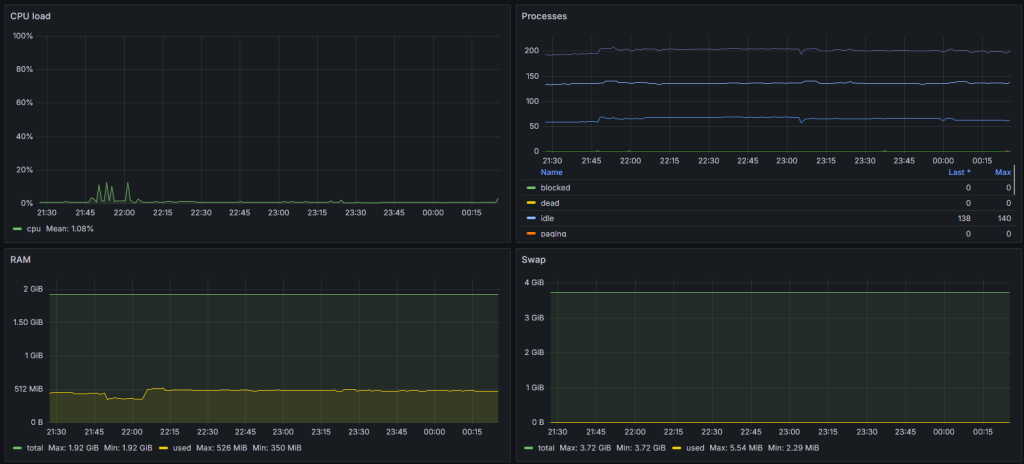The width and height of the screenshot is (1024, 464).
Task: Expand the RAM panel title menu
Action: click(x=20, y=258)
